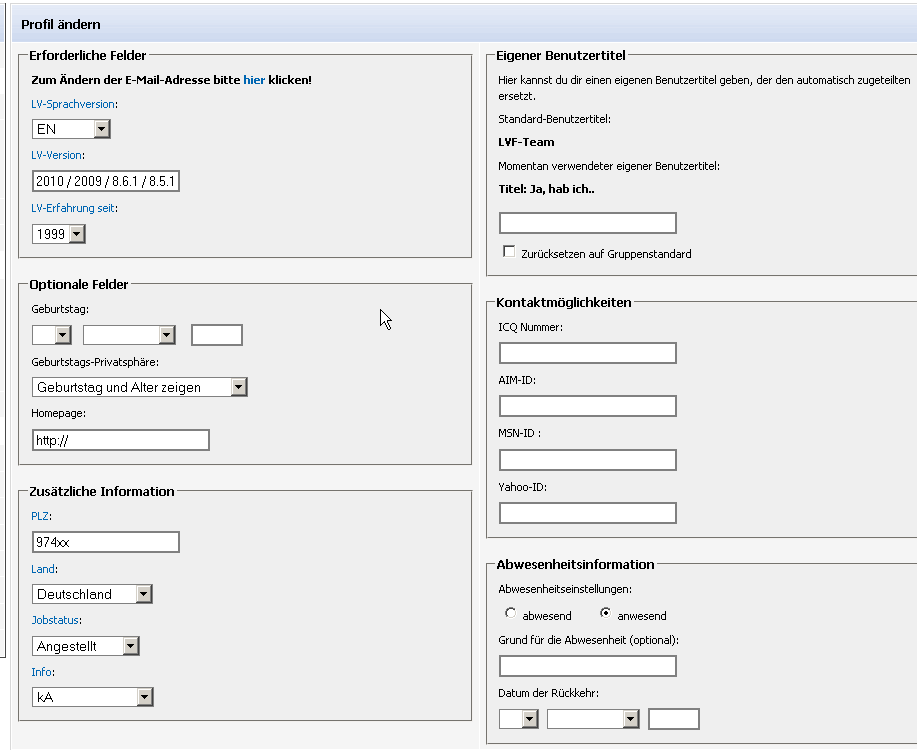Click the Homepage input field
This screenshot has height=750, width=917.
(121, 441)
